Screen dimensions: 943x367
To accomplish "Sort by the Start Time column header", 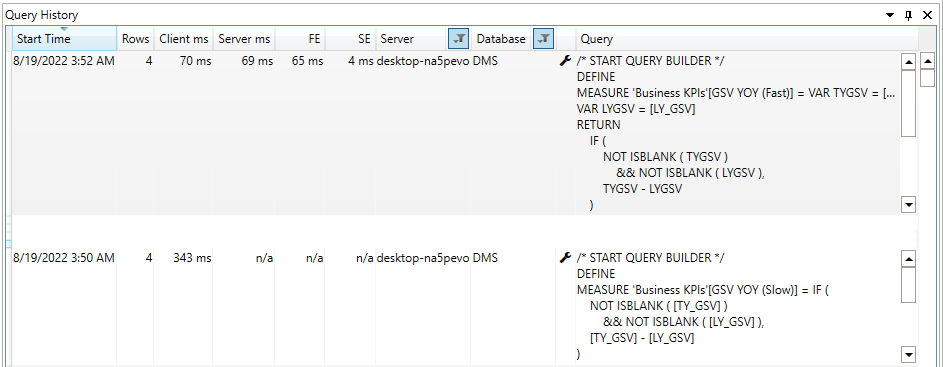I will pos(65,39).
